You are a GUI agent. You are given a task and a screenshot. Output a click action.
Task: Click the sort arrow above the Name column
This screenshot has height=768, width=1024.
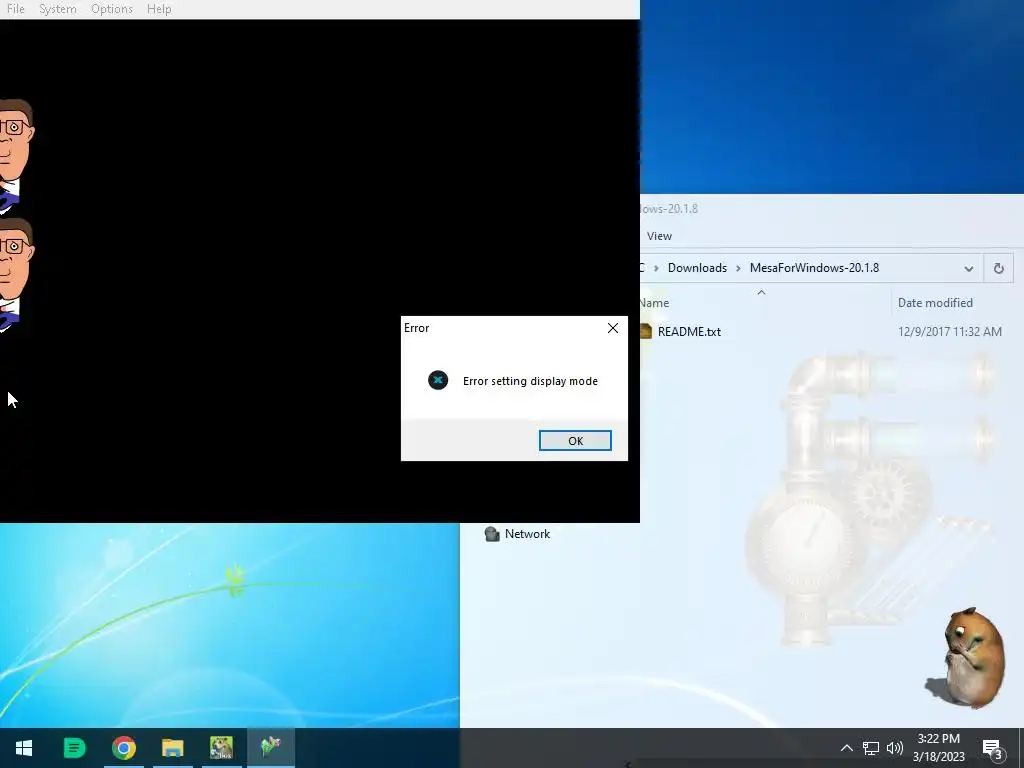tap(761, 293)
